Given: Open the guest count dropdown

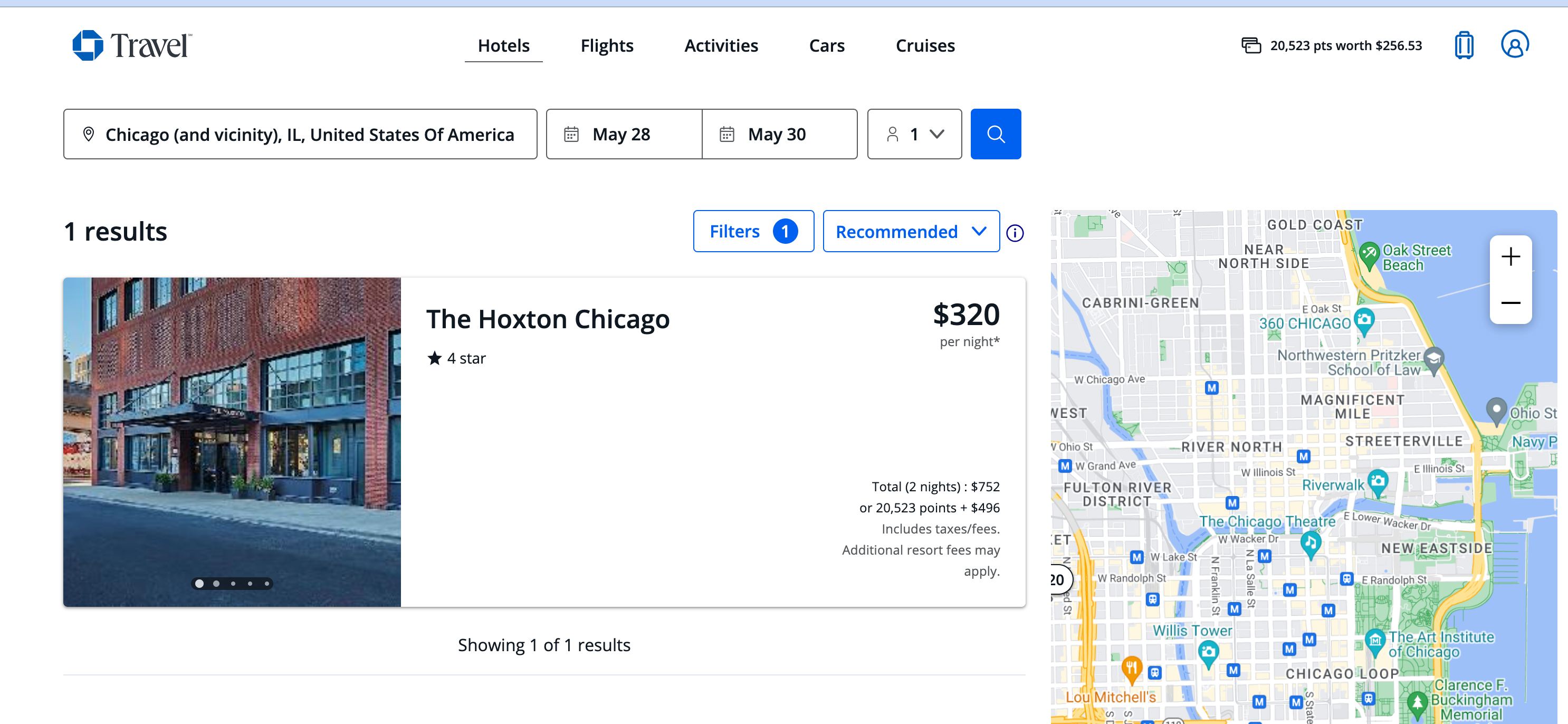Looking at the screenshot, I should 914,134.
